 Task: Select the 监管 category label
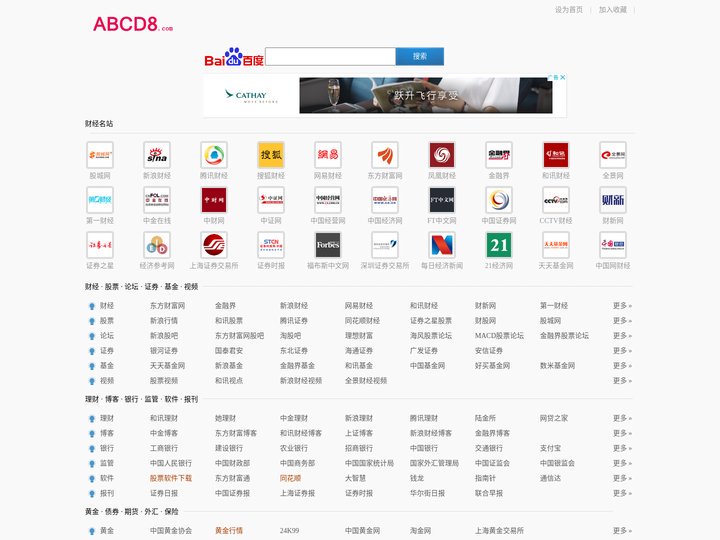tap(107, 463)
